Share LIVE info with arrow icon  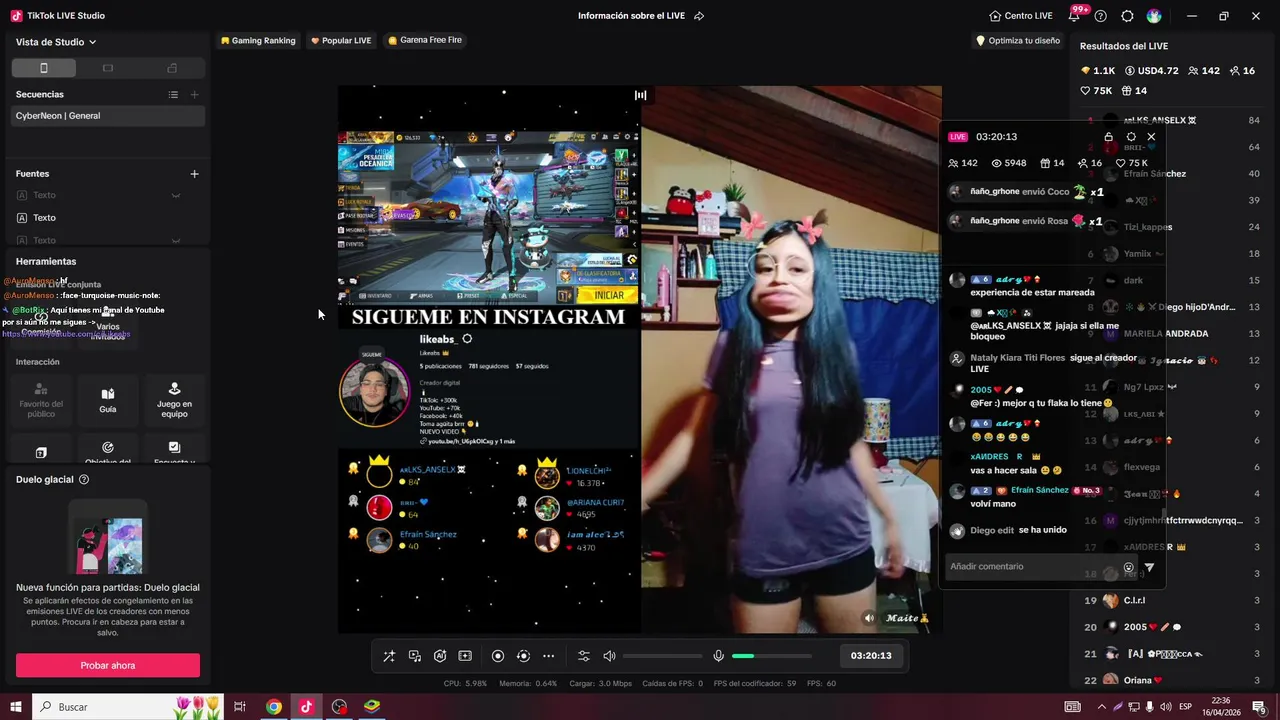699,16
